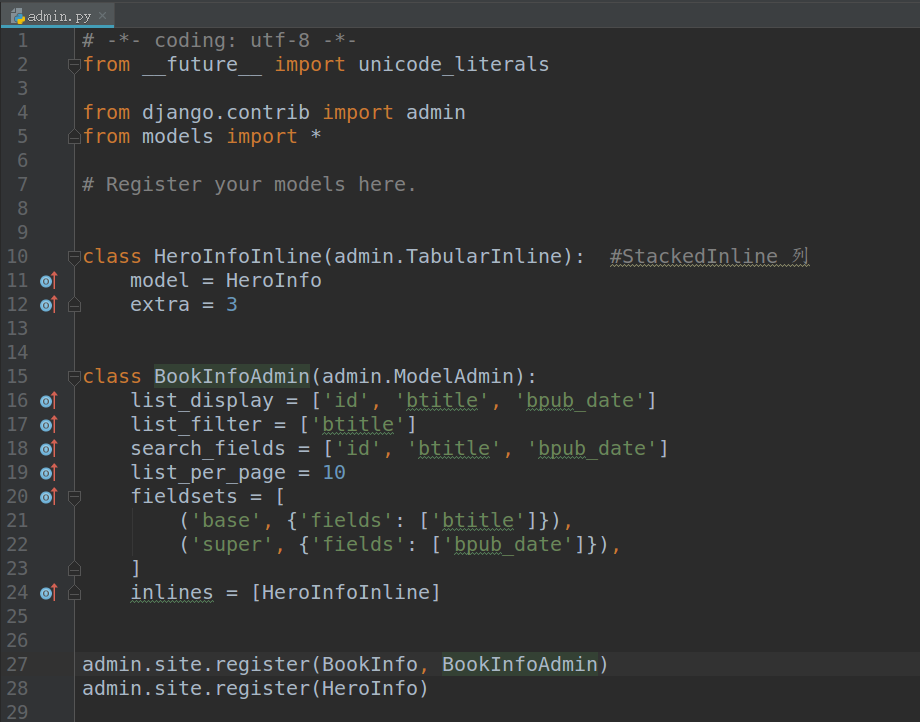Click override marker icon on line 18
Screen dimensions: 920x722
49,449
